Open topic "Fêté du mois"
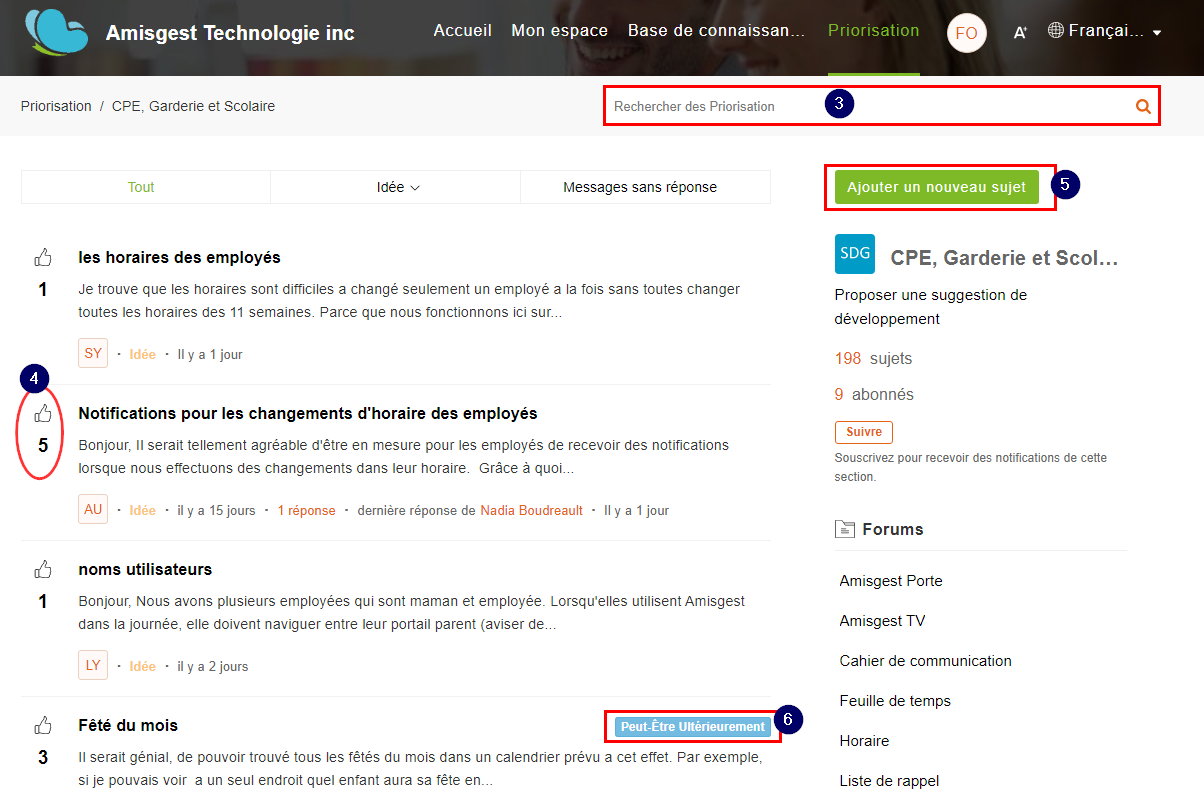This screenshot has width=1204, height=797. 128,725
